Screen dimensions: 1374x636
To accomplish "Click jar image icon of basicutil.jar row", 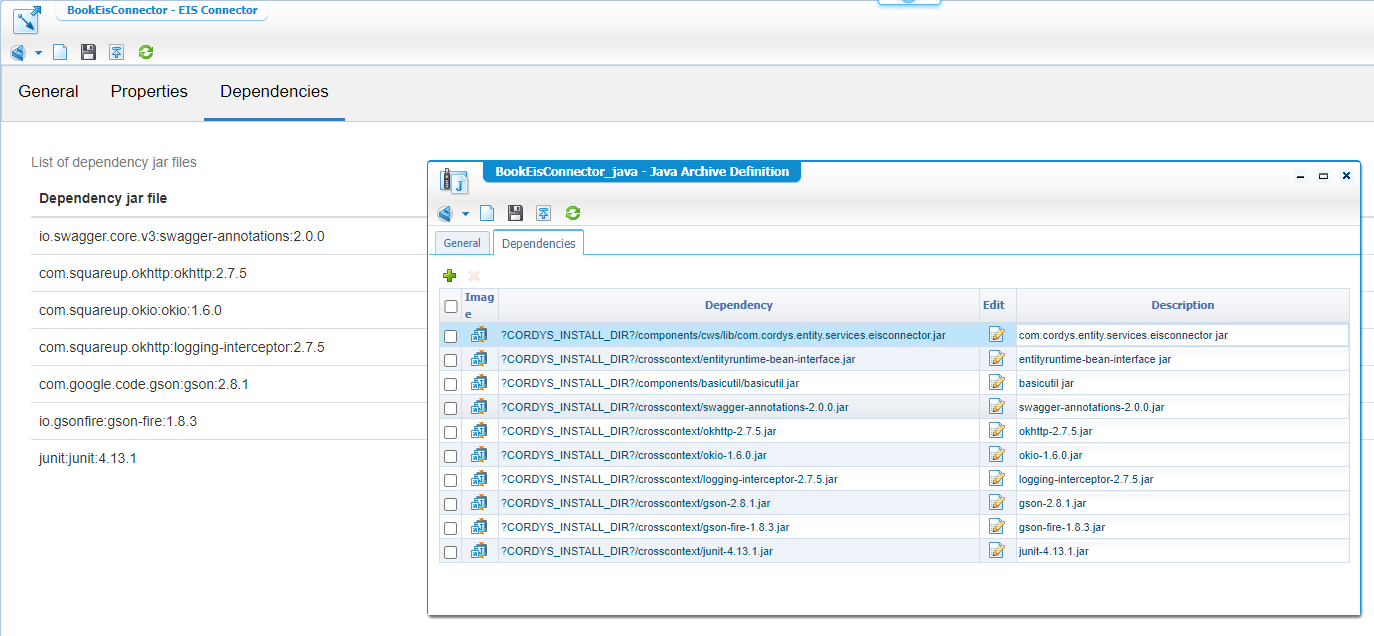I will click(x=479, y=383).
